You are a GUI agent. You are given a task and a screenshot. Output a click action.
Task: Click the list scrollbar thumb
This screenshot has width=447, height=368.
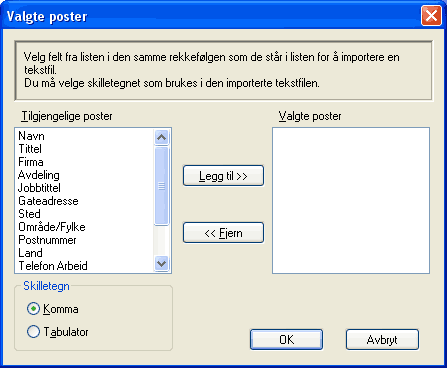click(162, 186)
